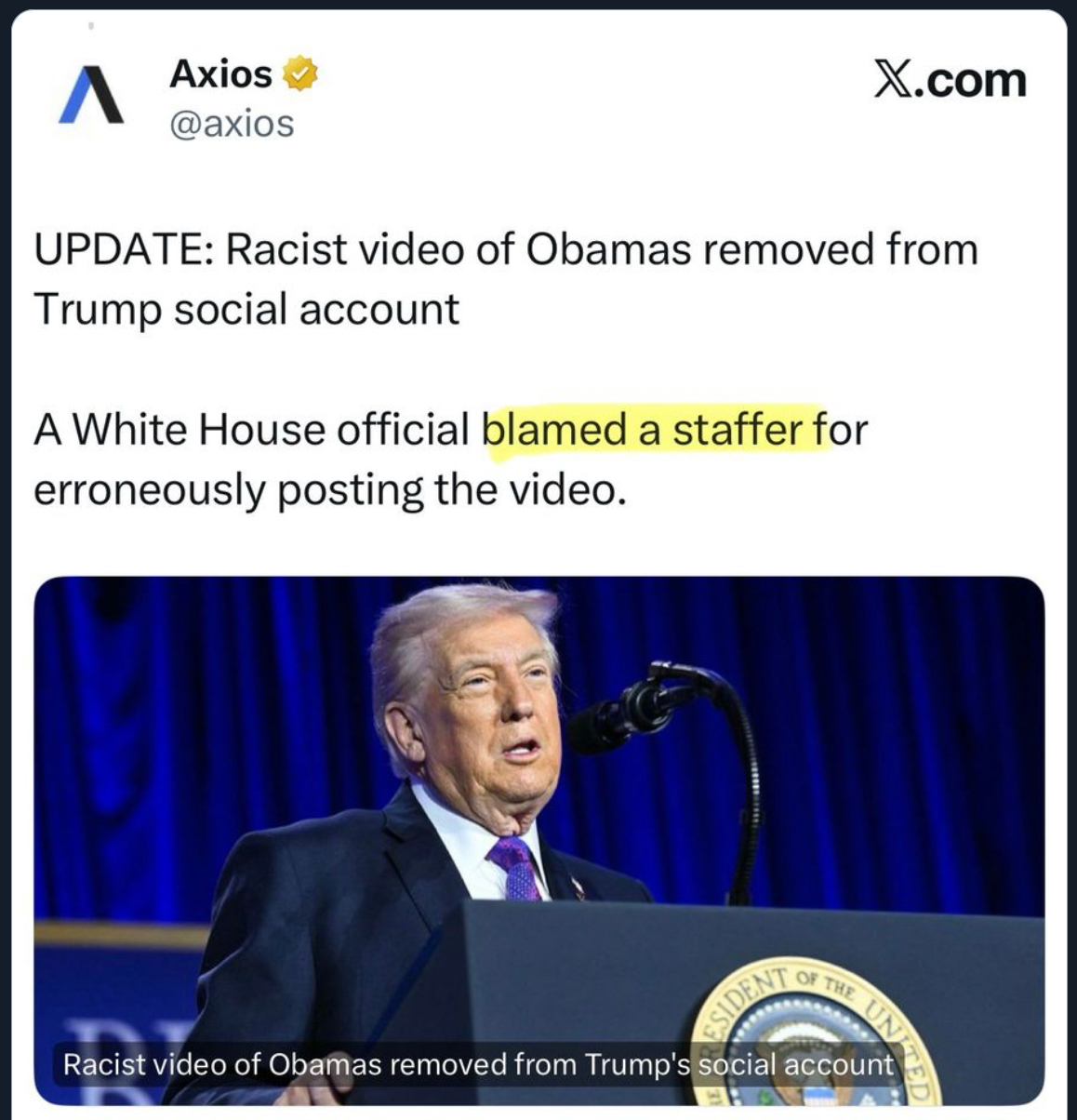Open the Axios display name
Viewport: 1077px width, 1120px height.
click(x=220, y=73)
